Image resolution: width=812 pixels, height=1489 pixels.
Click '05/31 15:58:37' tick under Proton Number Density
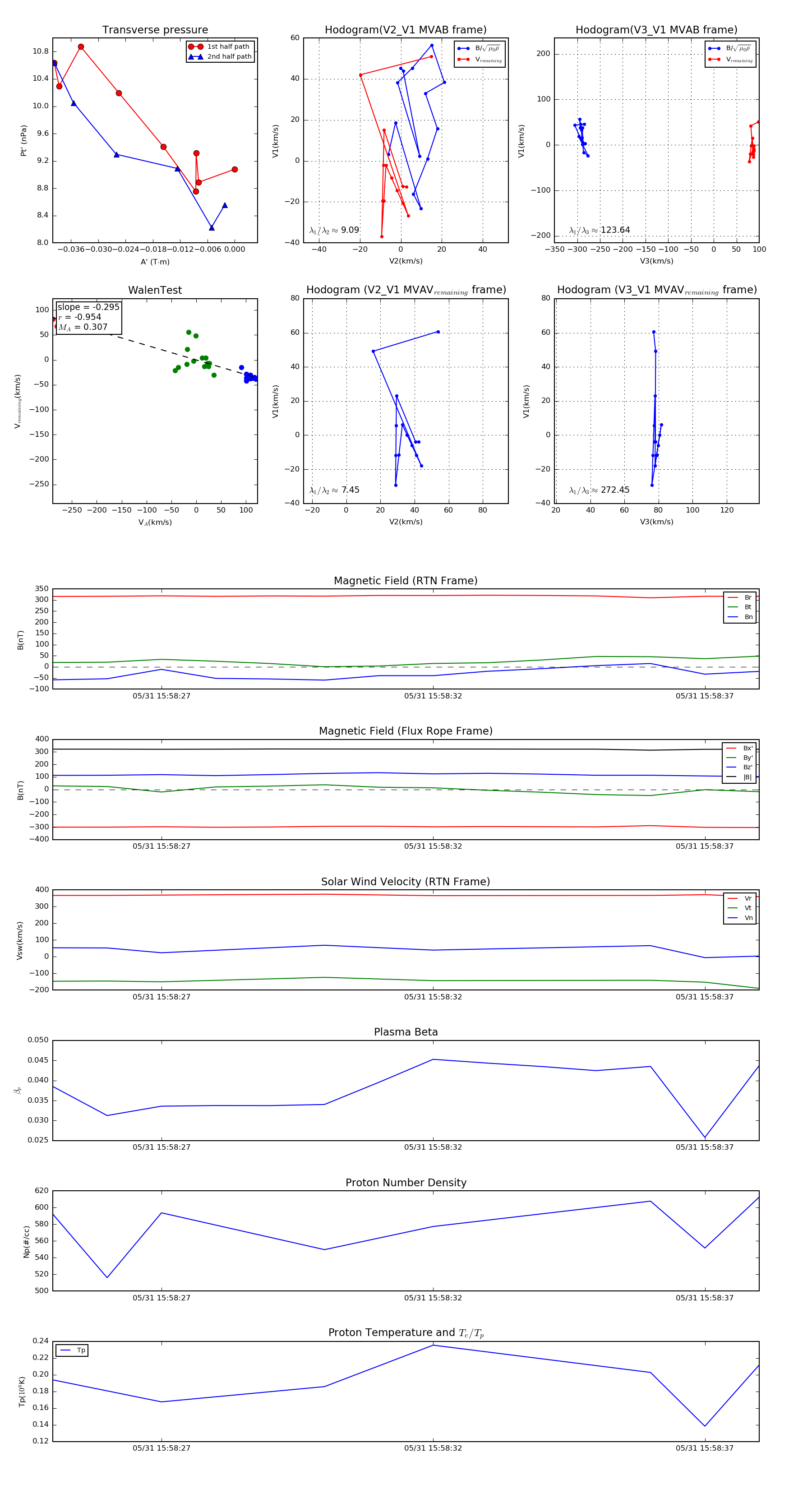click(705, 1298)
